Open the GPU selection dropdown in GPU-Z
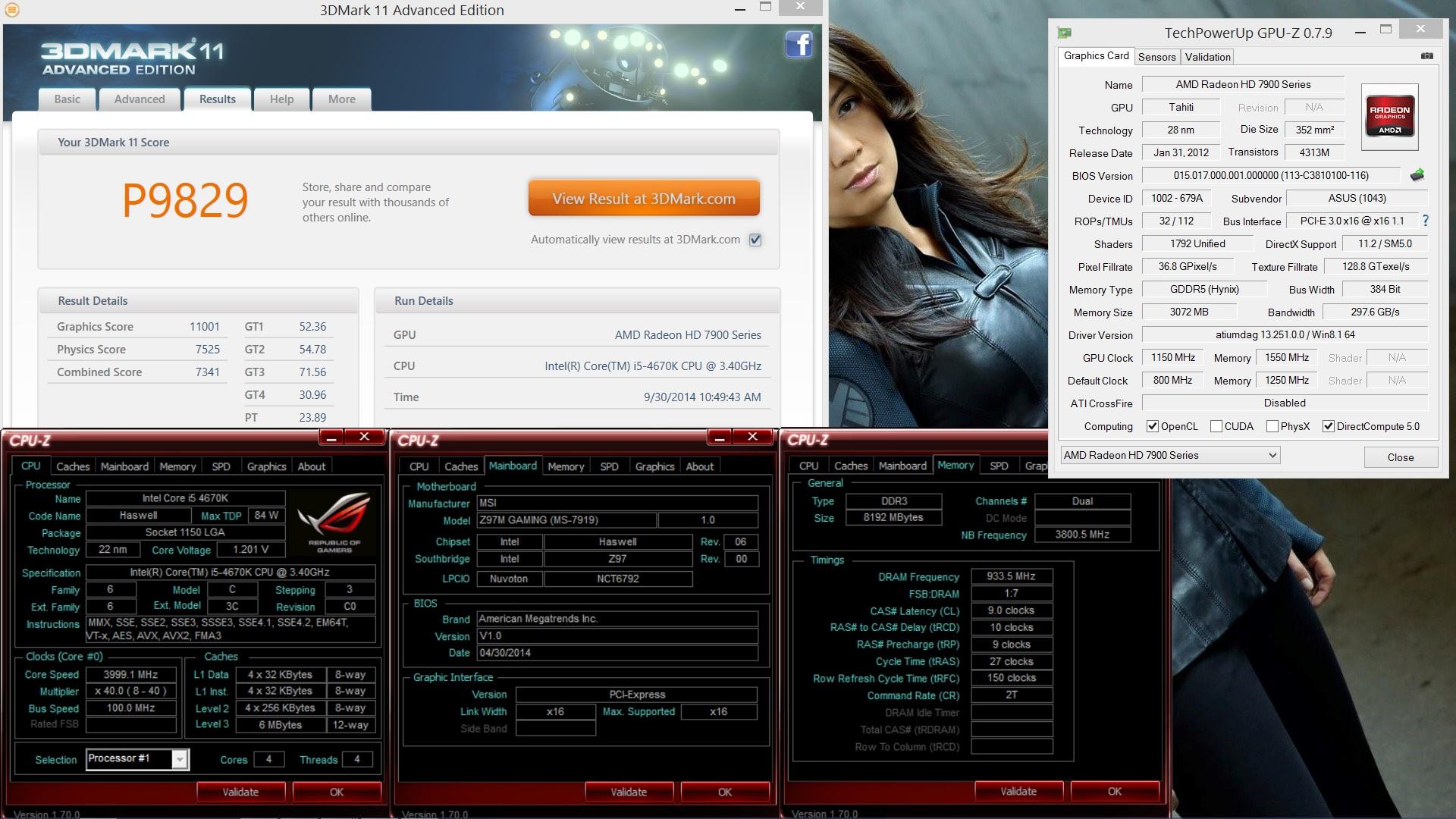1456x819 pixels. pyautogui.click(x=1170, y=455)
